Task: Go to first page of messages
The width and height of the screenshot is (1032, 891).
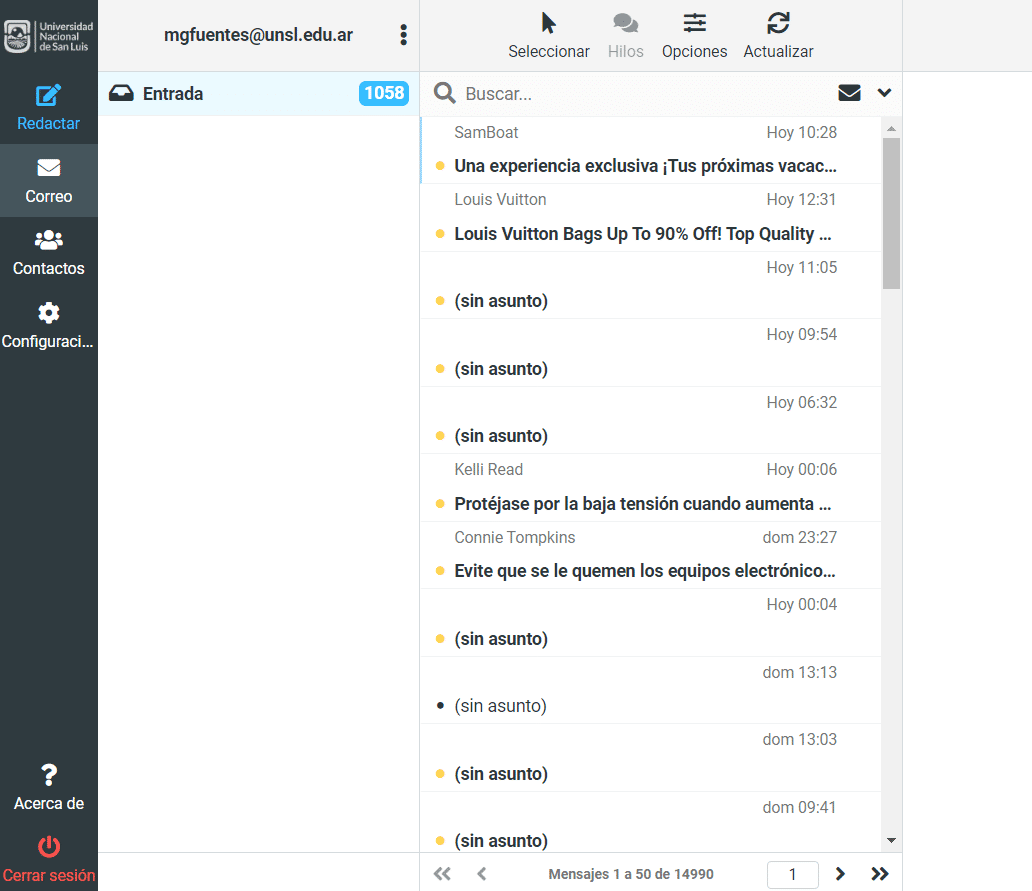Action: [442, 874]
